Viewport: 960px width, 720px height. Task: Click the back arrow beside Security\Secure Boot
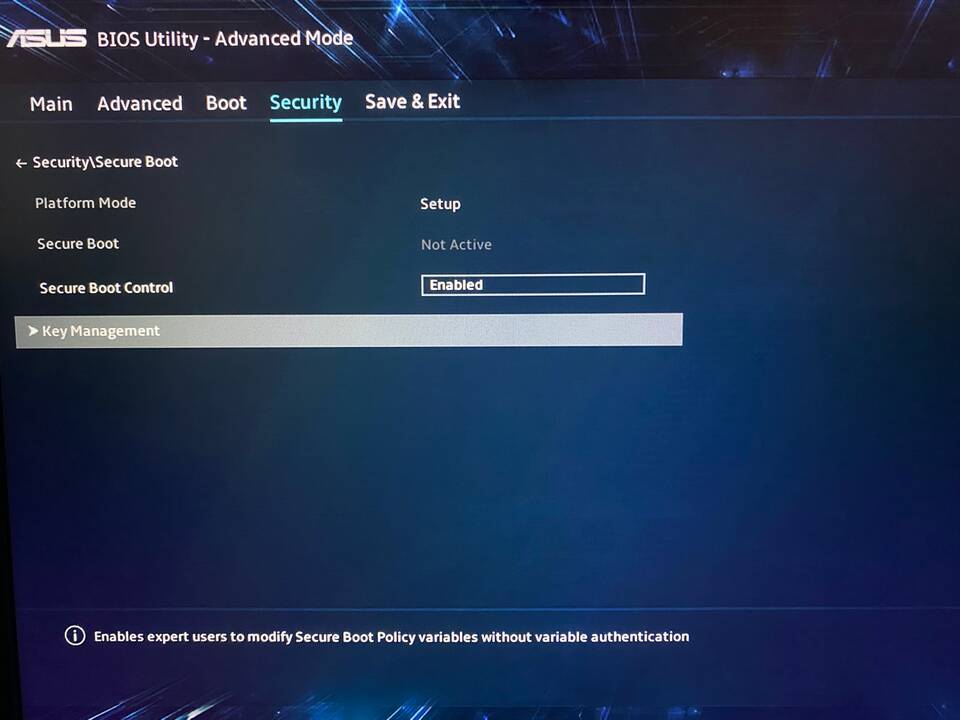click(x=21, y=163)
